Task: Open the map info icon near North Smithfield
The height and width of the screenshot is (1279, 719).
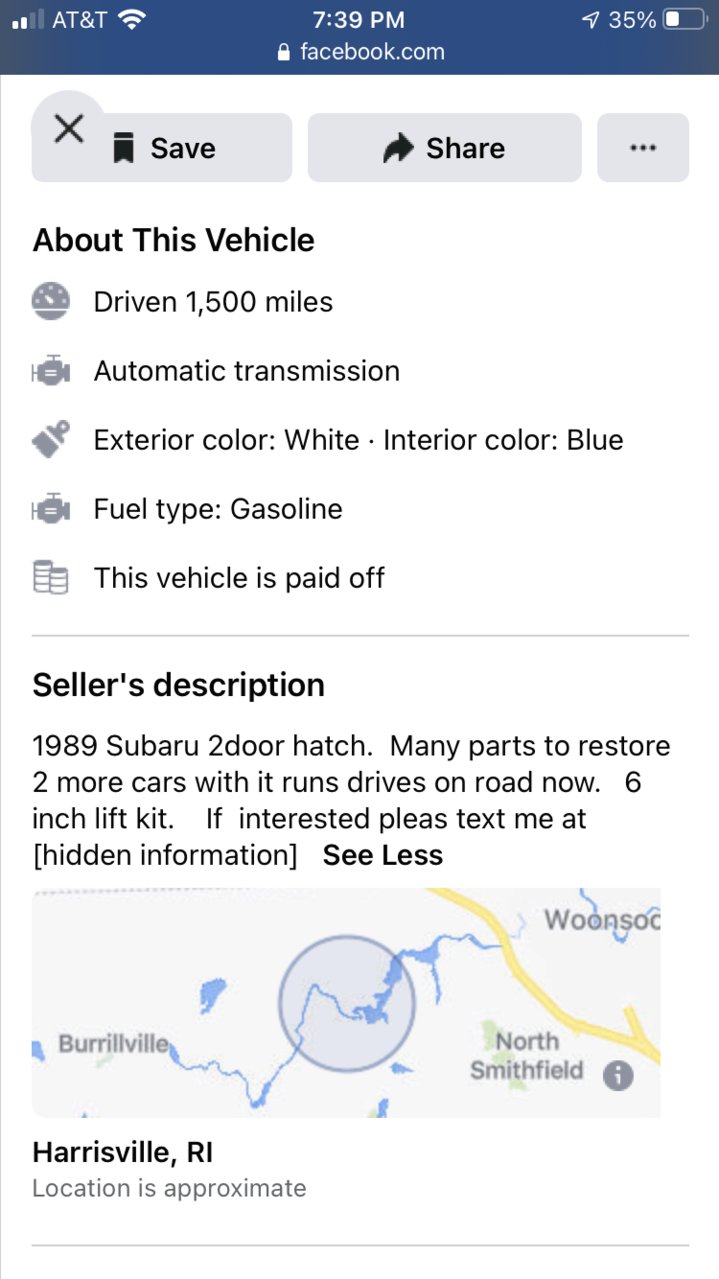Action: 618,1075
